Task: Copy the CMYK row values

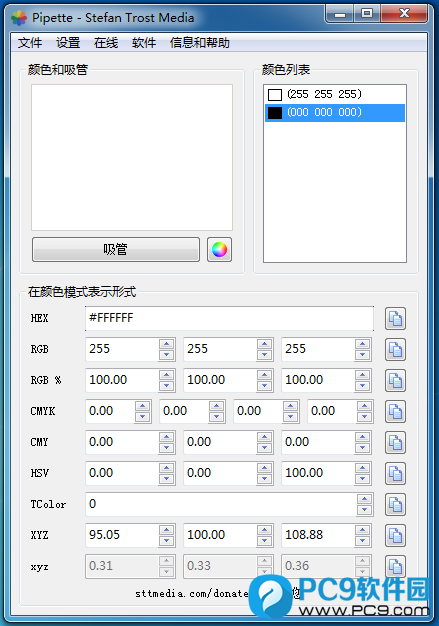Action: click(395, 412)
